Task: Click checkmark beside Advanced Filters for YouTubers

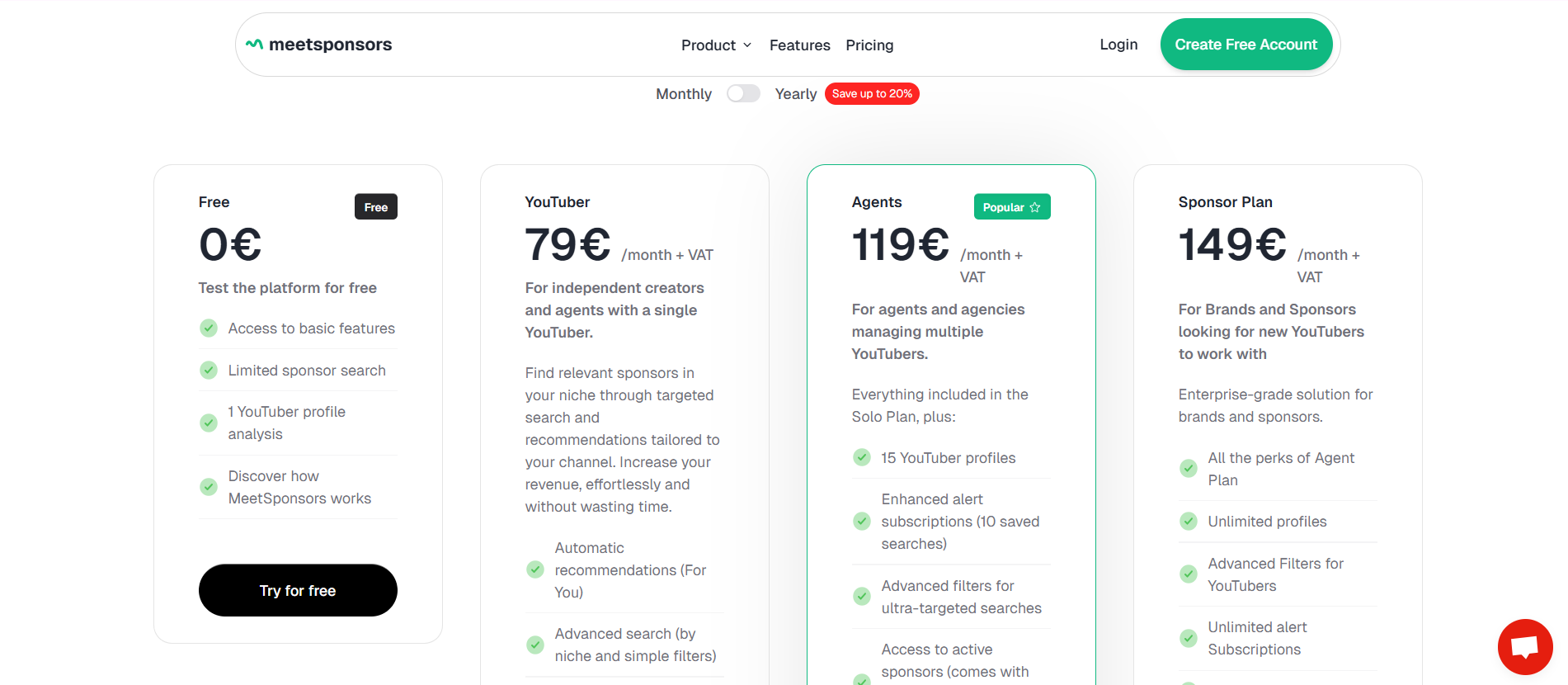Action: click(x=1189, y=574)
